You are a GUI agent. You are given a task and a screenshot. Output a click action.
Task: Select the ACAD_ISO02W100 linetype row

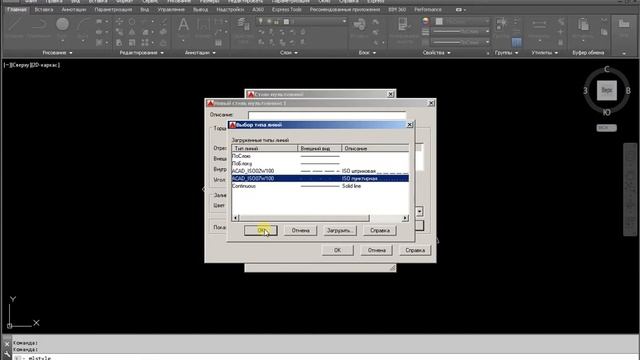pos(320,171)
